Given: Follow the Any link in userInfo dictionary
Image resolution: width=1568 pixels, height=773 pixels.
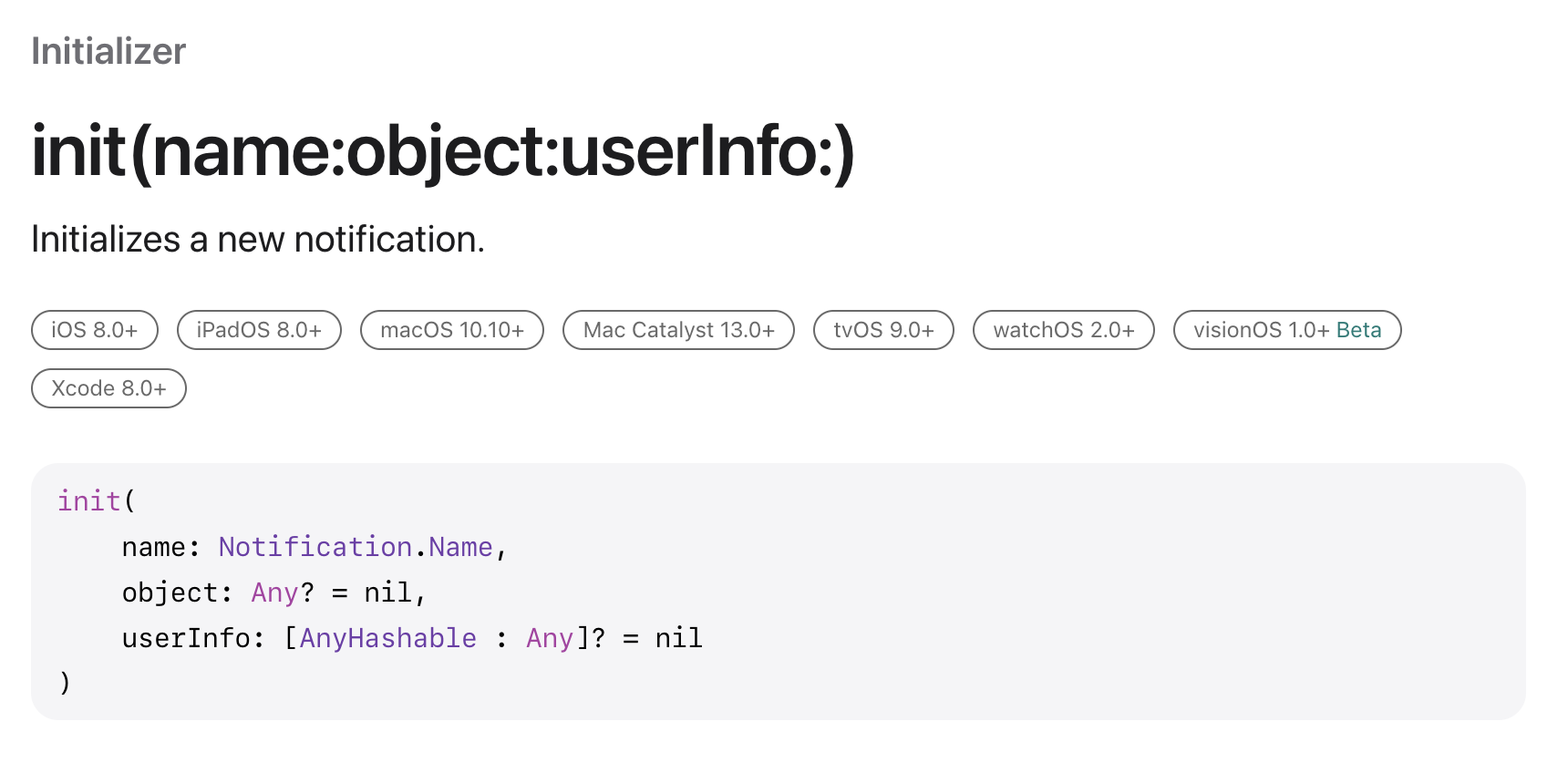Looking at the screenshot, I should [x=550, y=638].
